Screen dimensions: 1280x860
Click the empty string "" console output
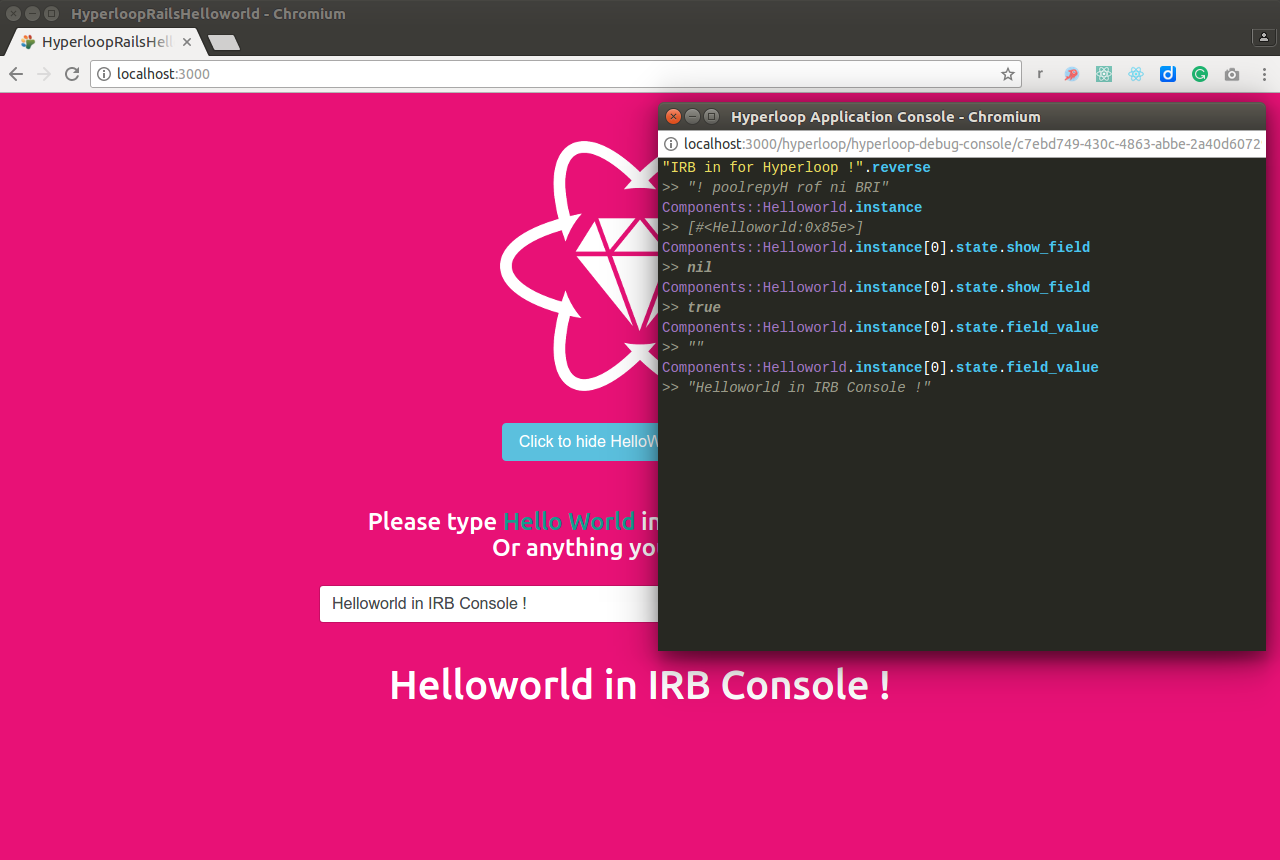click(x=696, y=347)
